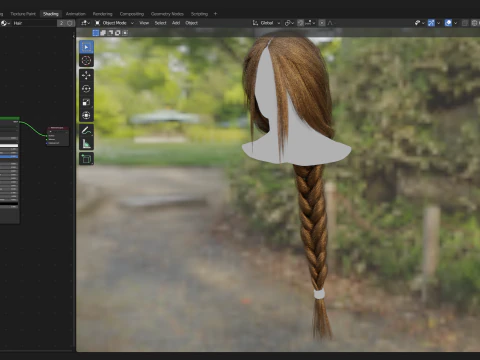Open the editor type menu in viewport
This screenshot has width=480, height=360.
[85, 23]
